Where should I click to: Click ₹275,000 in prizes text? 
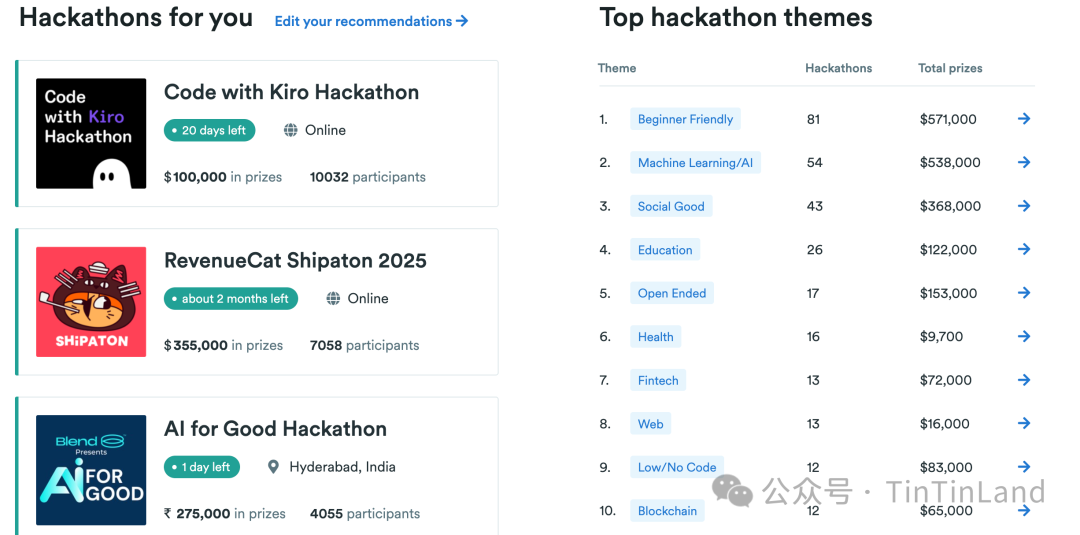(225, 514)
